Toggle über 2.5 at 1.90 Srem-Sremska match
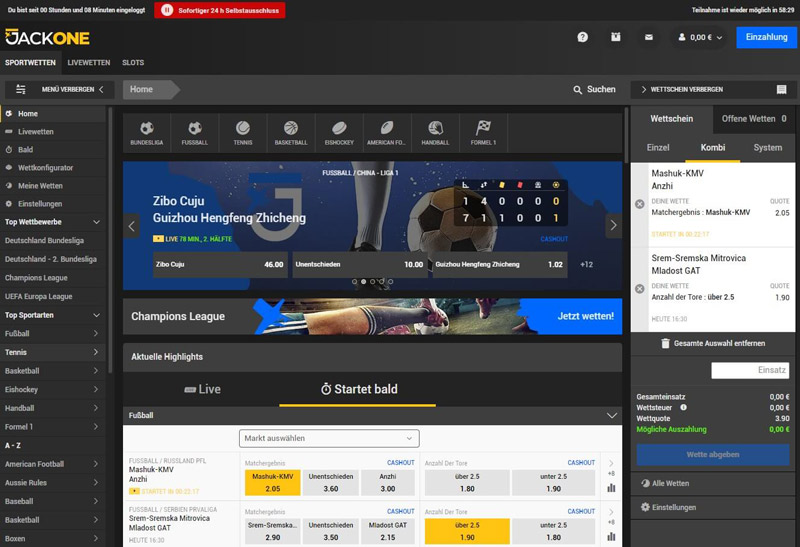The image size is (800, 547). coord(467,531)
